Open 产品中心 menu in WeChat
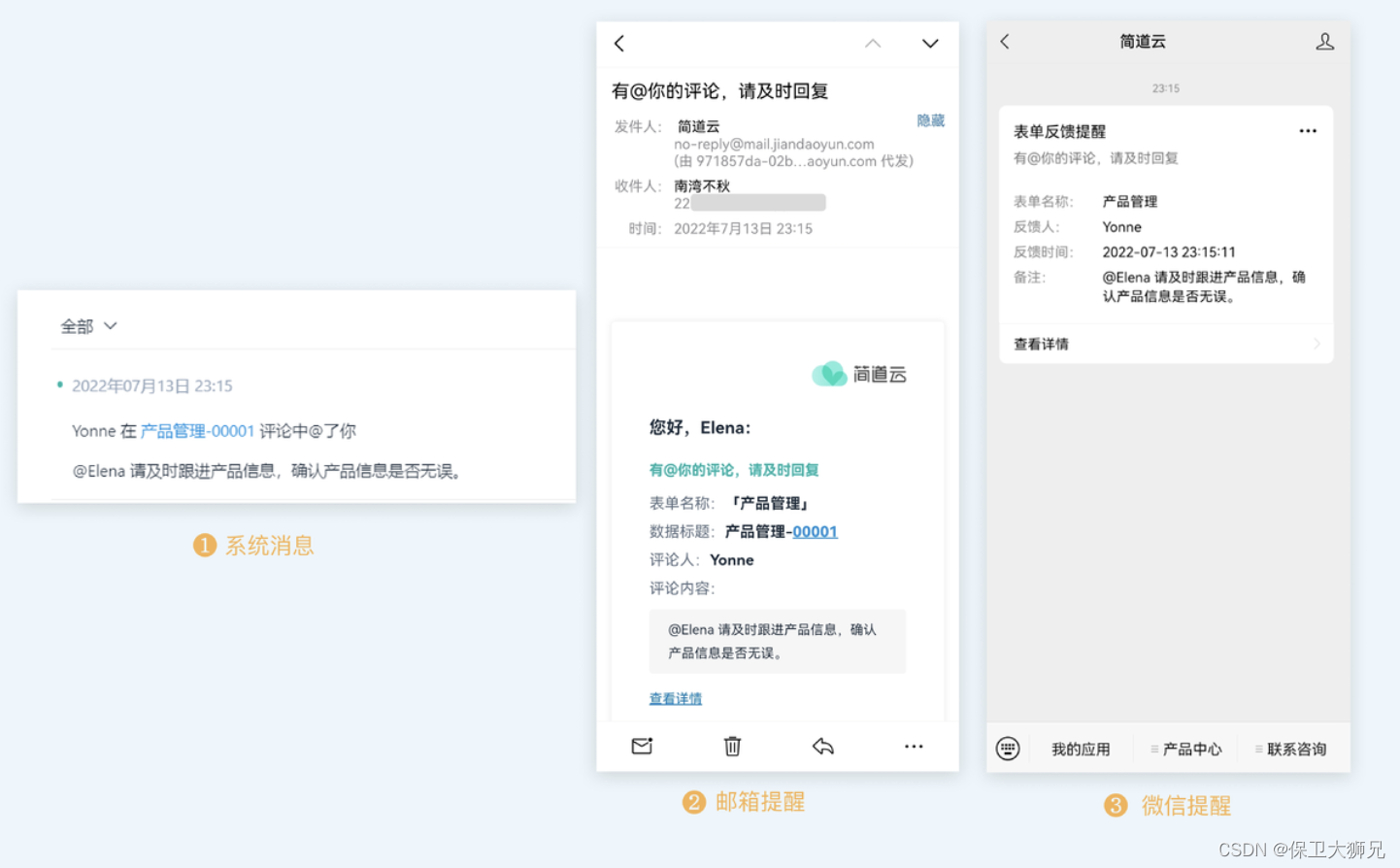Image resolution: width=1400 pixels, height=868 pixels. click(x=1186, y=749)
